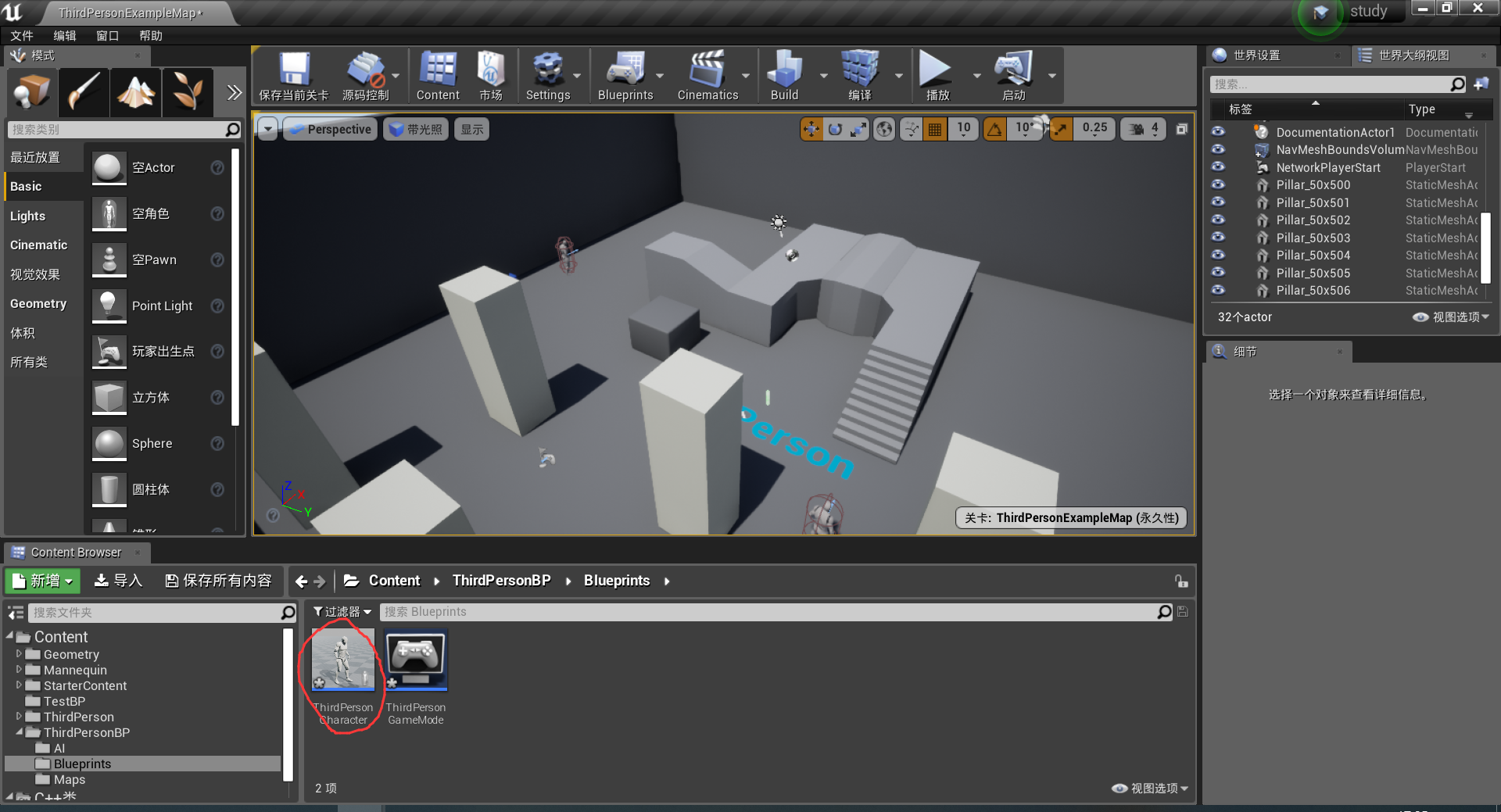The height and width of the screenshot is (812, 1501).
Task: Open scale snap value 0.25 dropdown
Action: click(1094, 129)
